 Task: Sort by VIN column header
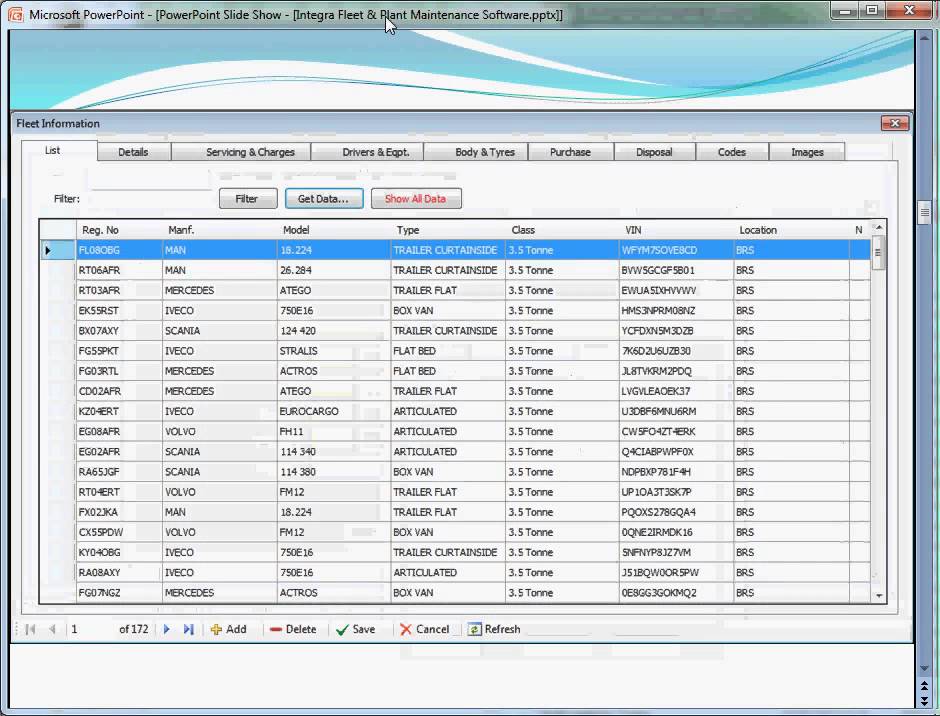676,230
